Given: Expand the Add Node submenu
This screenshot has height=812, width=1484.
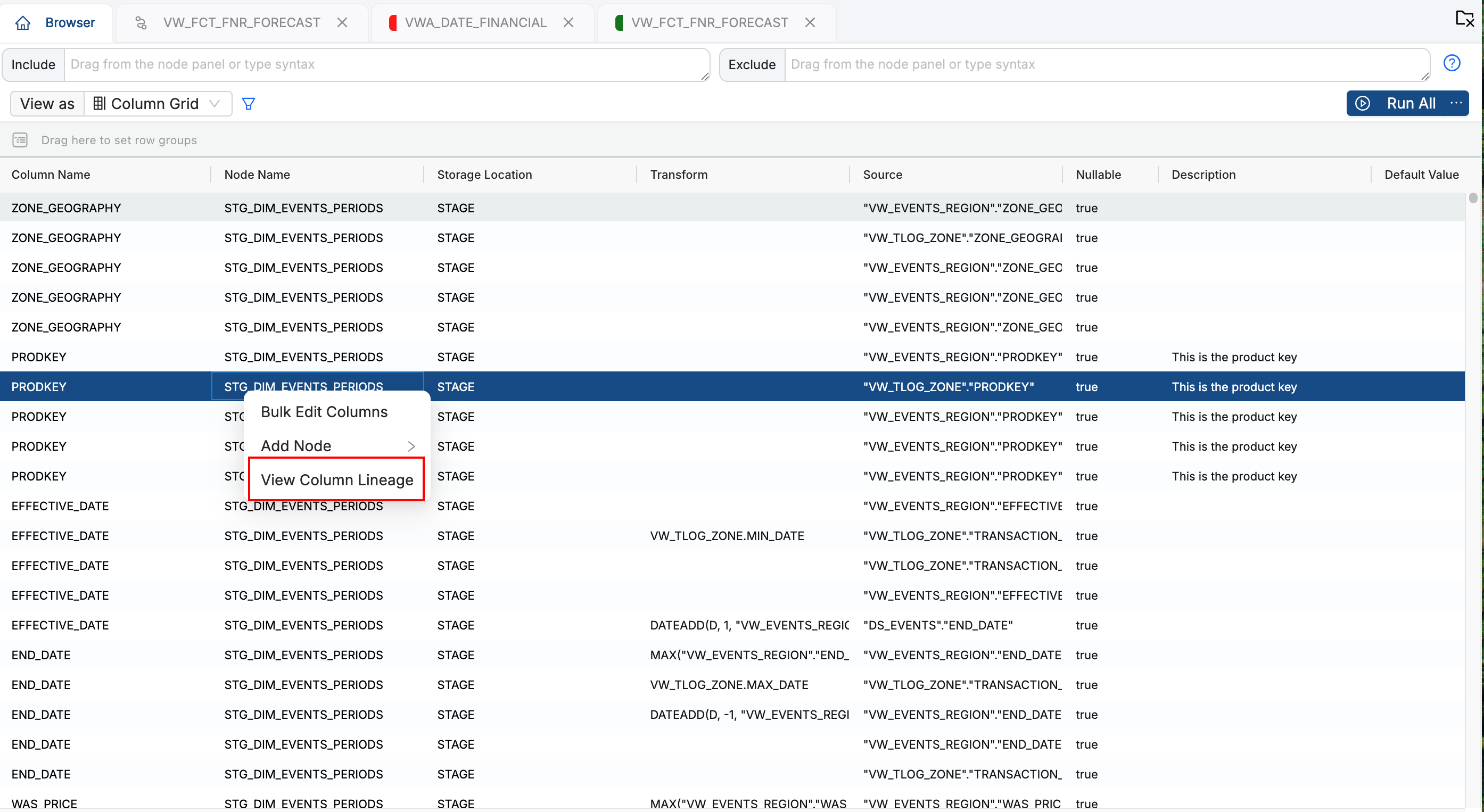Looking at the screenshot, I should click(337, 446).
